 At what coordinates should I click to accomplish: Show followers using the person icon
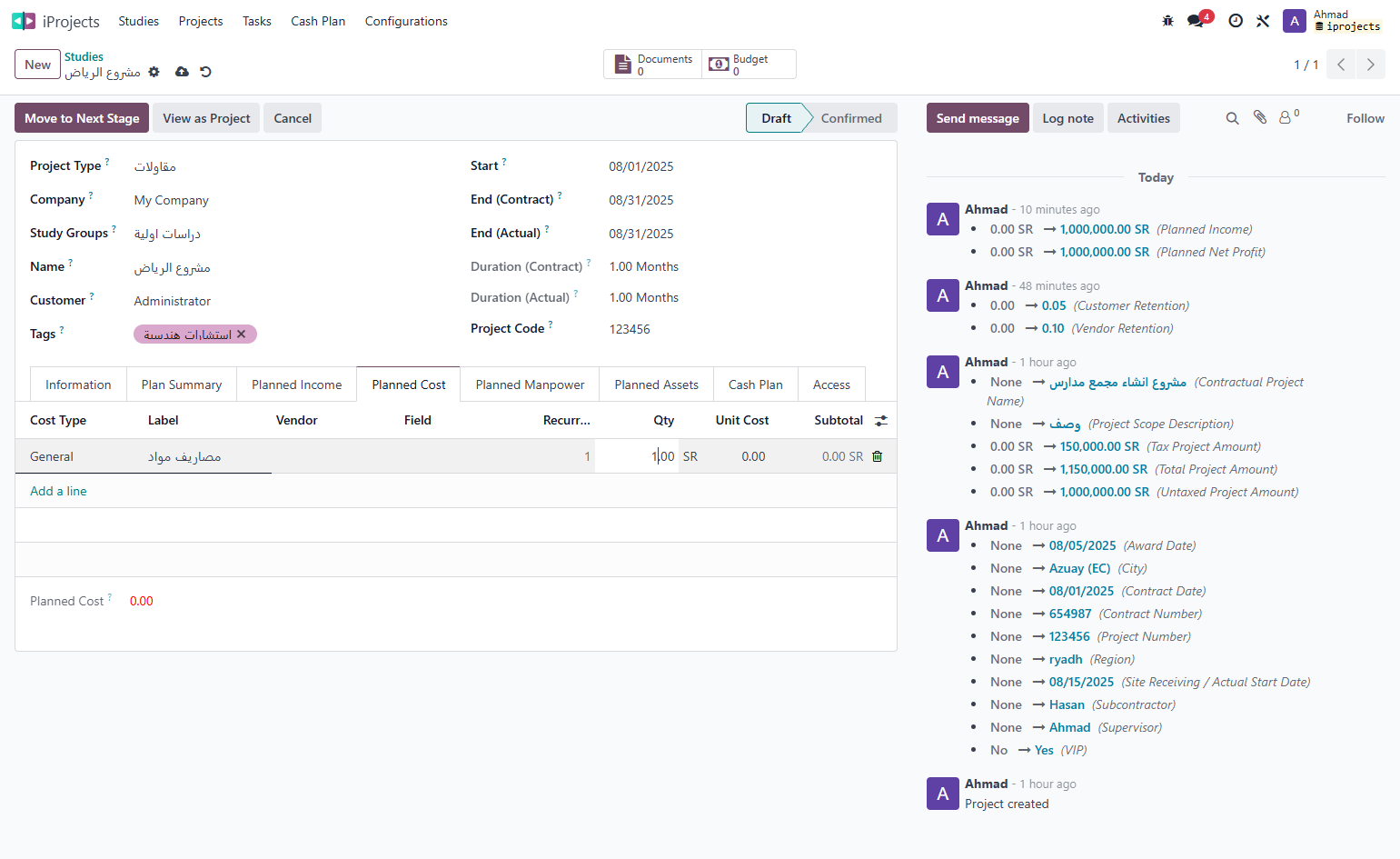1289,117
